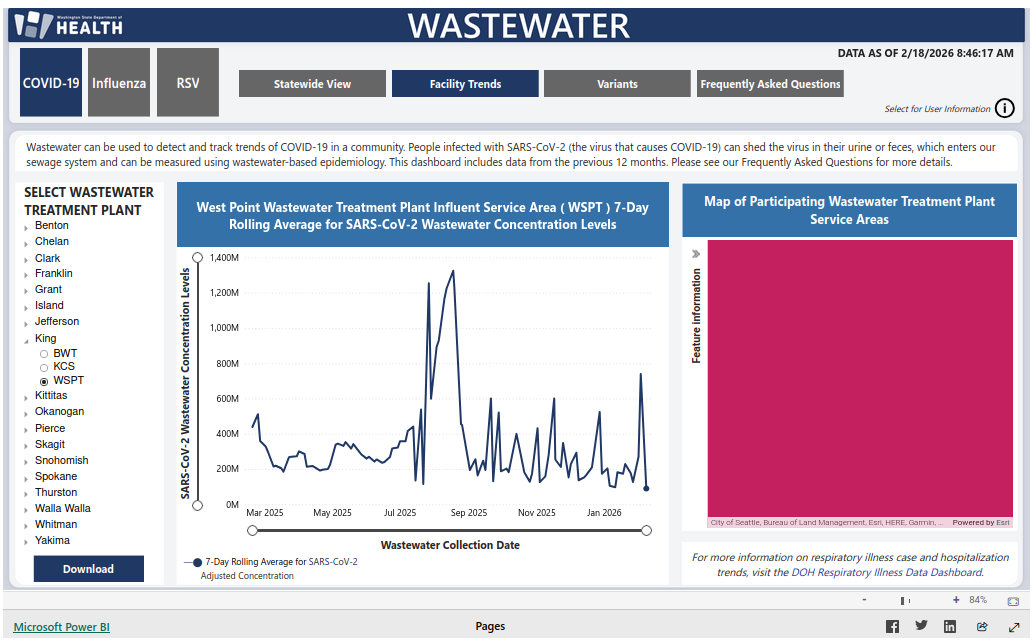Click the zoom level slider handle

coord(903,600)
